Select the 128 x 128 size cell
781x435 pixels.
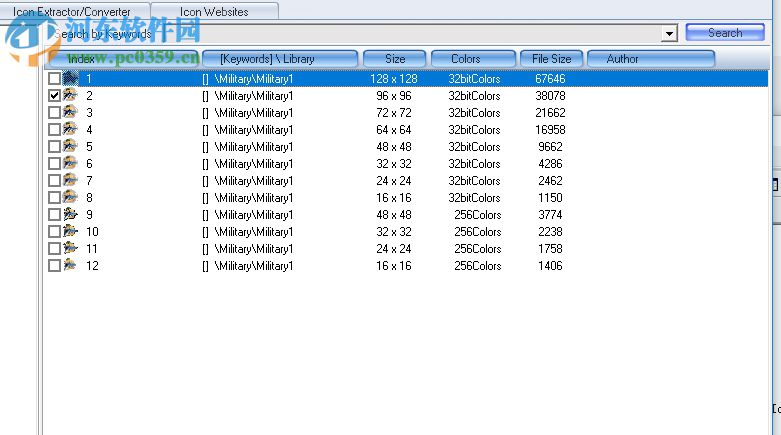[393, 79]
